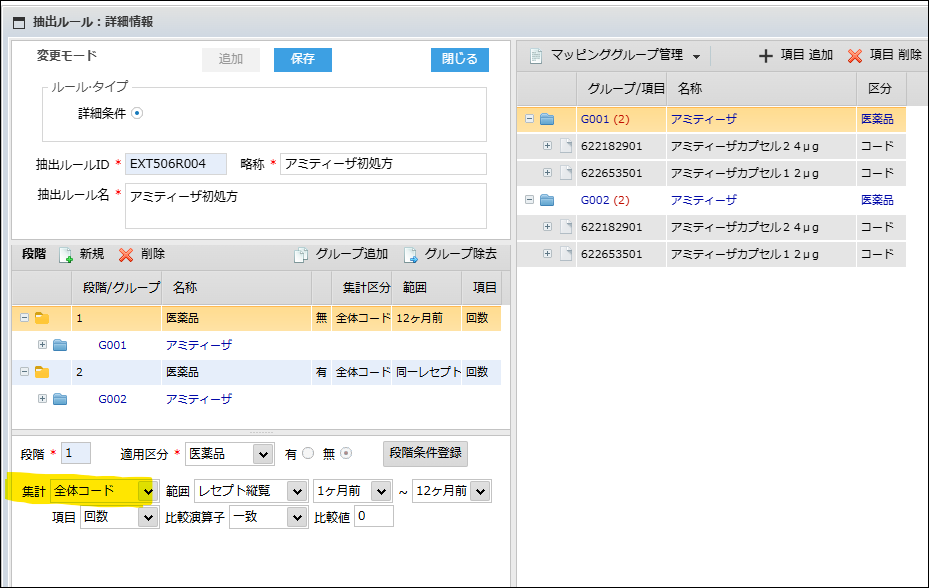Click file icon of 622653501 under G001 (2)
This screenshot has width=929, height=588.
pyautogui.click(x=566, y=173)
